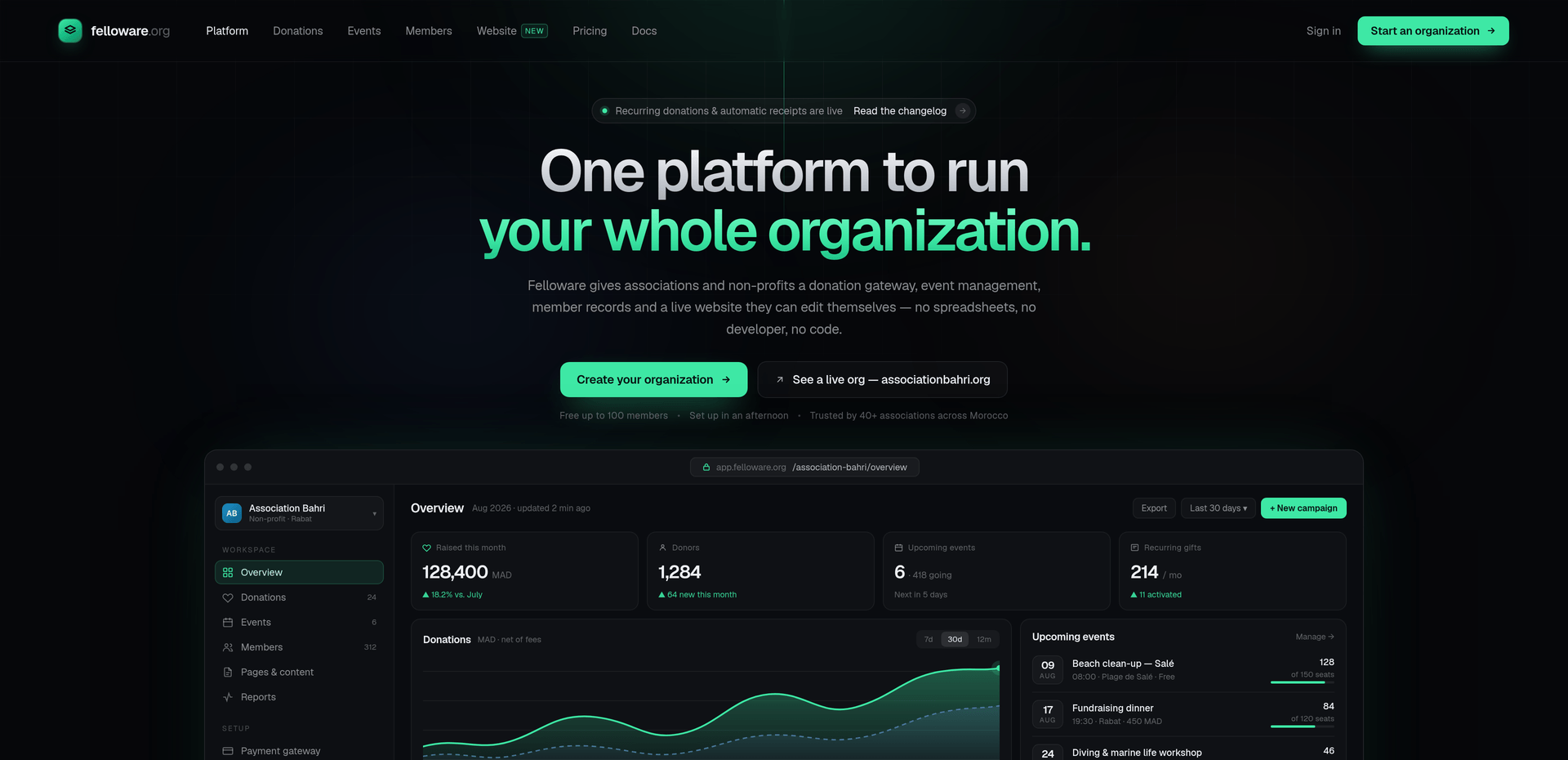Click 18.2% vs. July trend text

click(452, 595)
